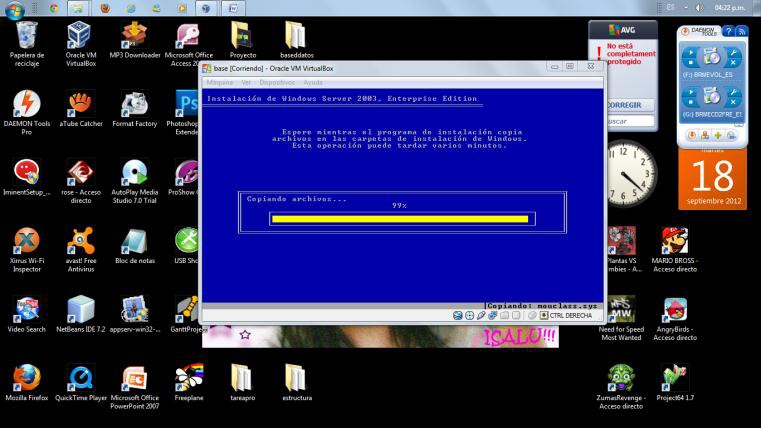The width and height of the screenshot is (761, 428).
Task: Select the Proyecto folder on the desktop
Action: tap(243, 40)
